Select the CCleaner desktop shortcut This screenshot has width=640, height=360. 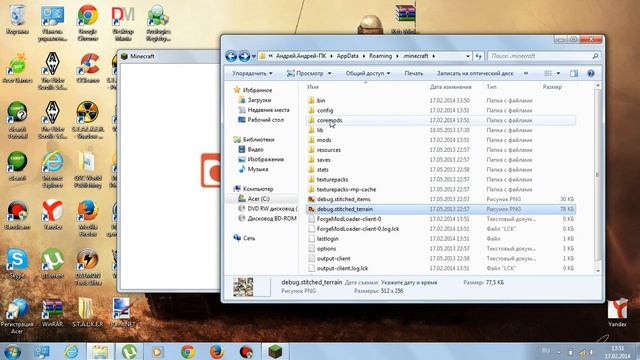[88, 68]
